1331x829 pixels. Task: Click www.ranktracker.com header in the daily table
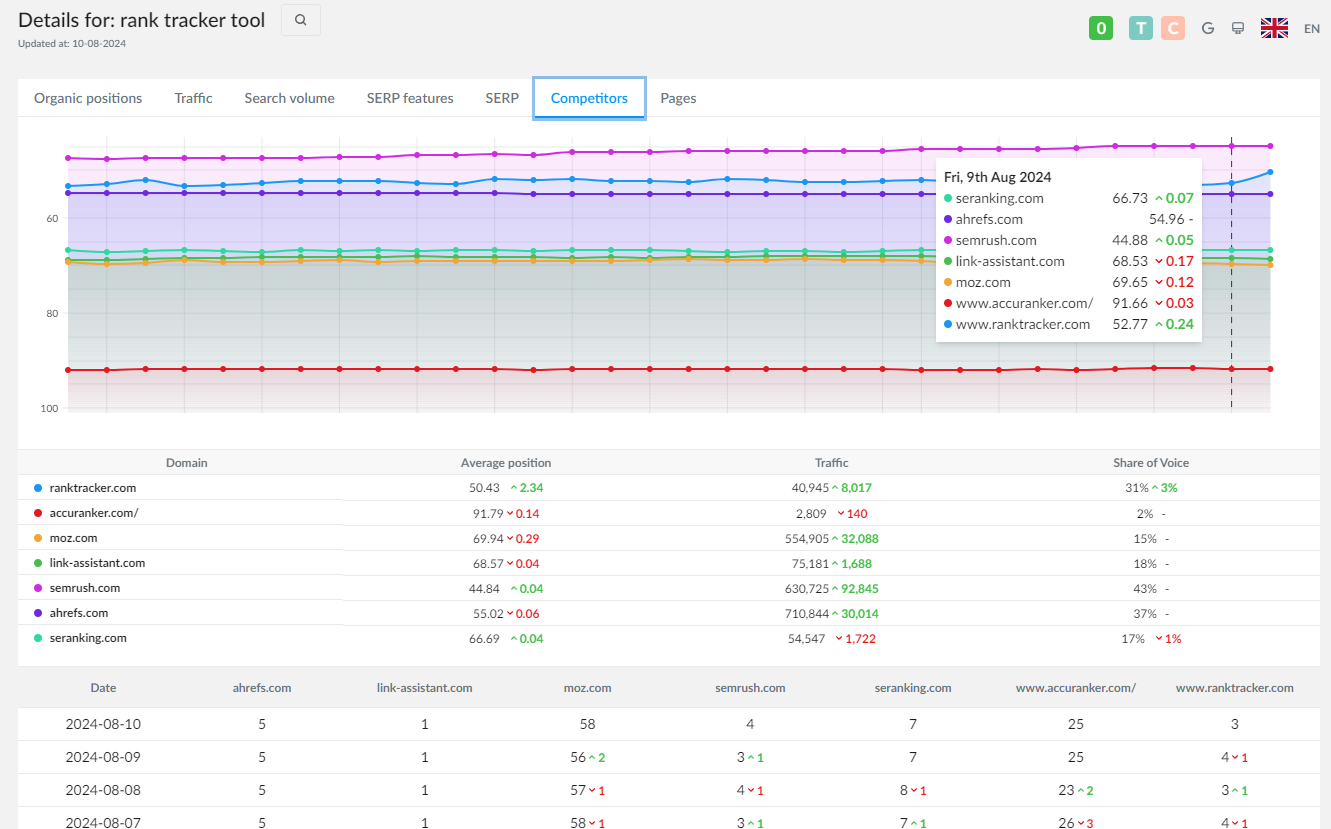(x=1235, y=688)
